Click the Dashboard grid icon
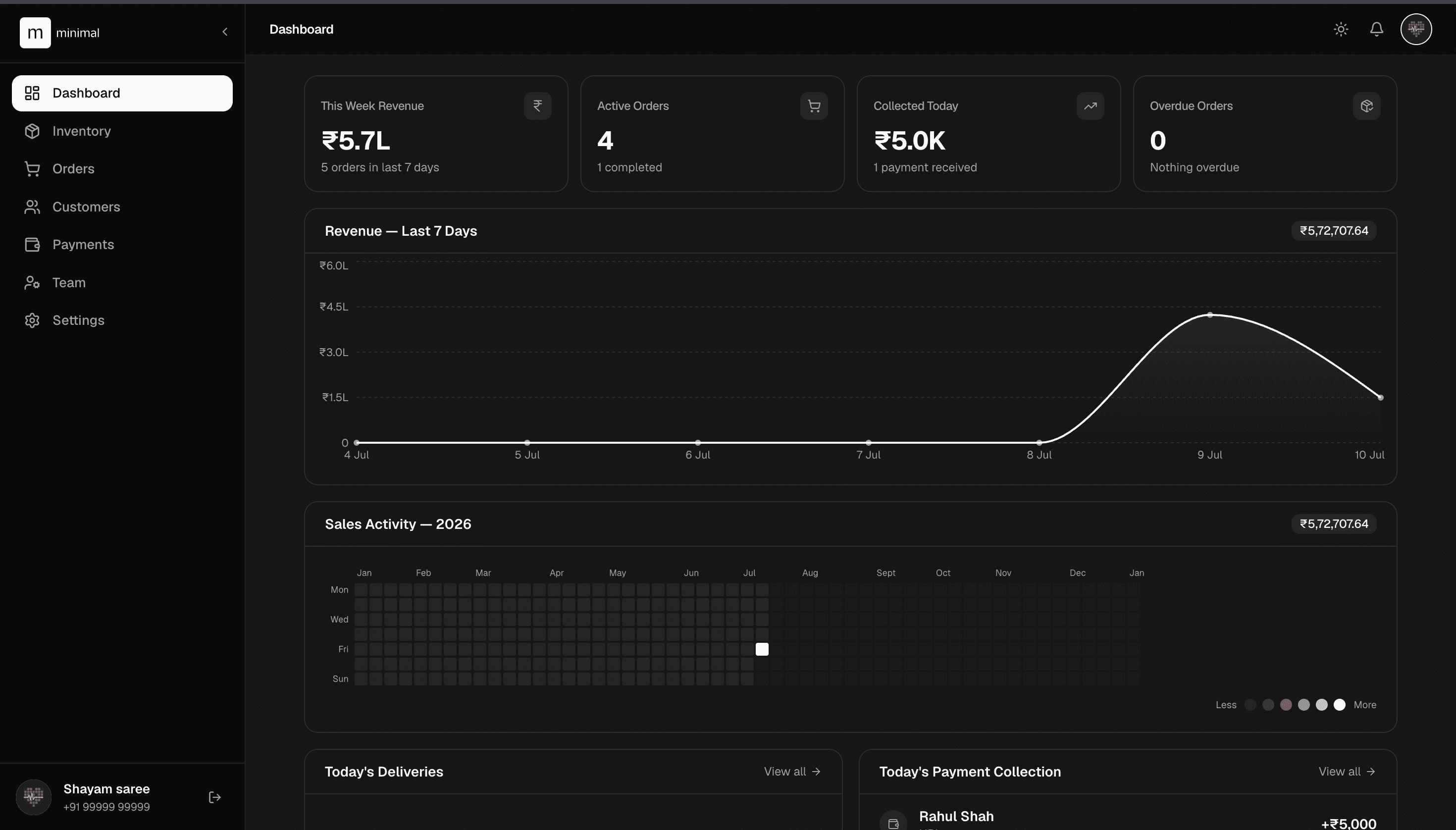This screenshot has width=1456, height=830. 32,93
